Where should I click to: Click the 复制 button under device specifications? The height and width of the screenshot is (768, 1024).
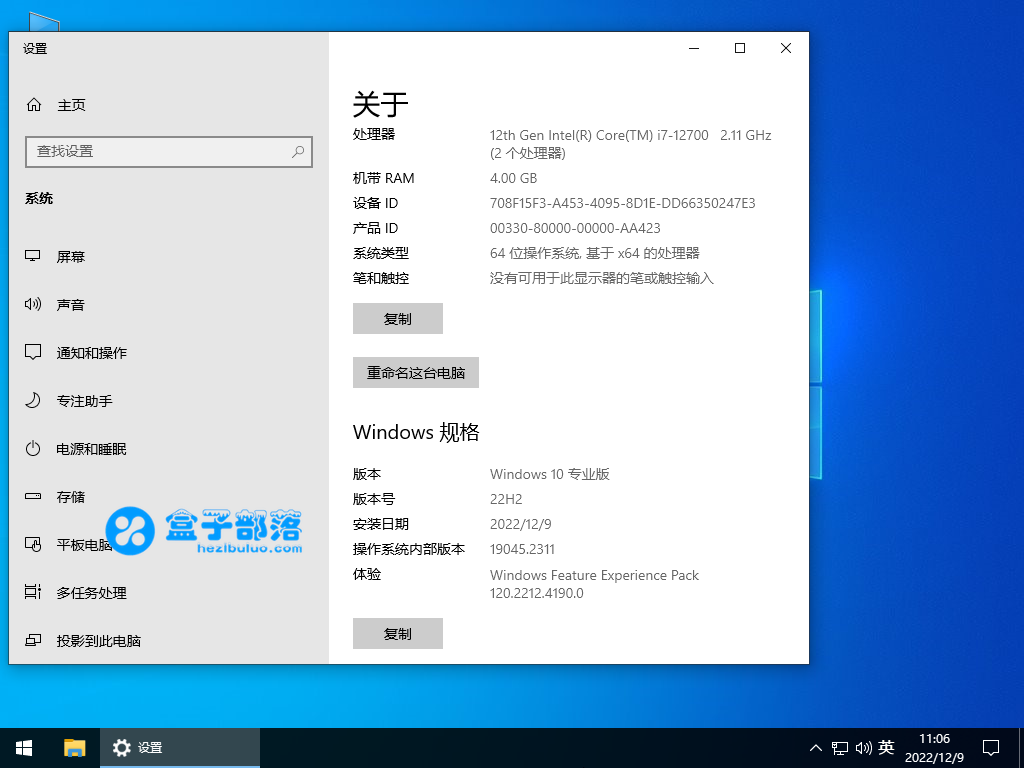pyautogui.click(x=398, y=319)
